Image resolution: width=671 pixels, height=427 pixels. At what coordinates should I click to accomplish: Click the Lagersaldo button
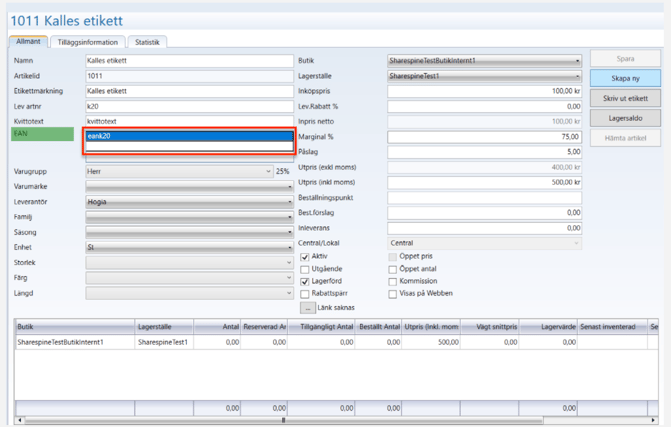[x=625, y=118]
